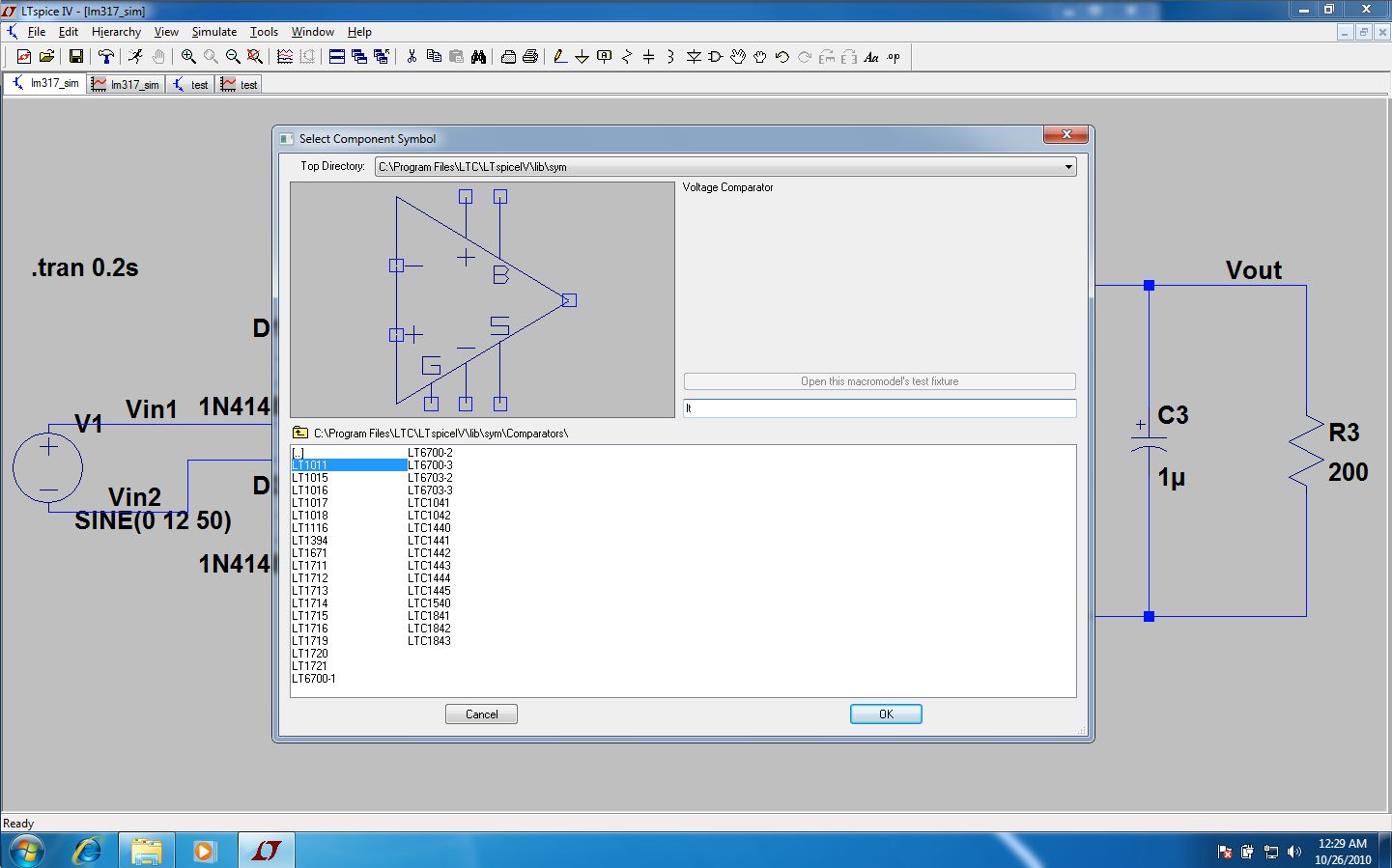The width and height of the screenshot is (1392, 868).
Task: Select the [..] parent directory entry
Action: (298, 453)
